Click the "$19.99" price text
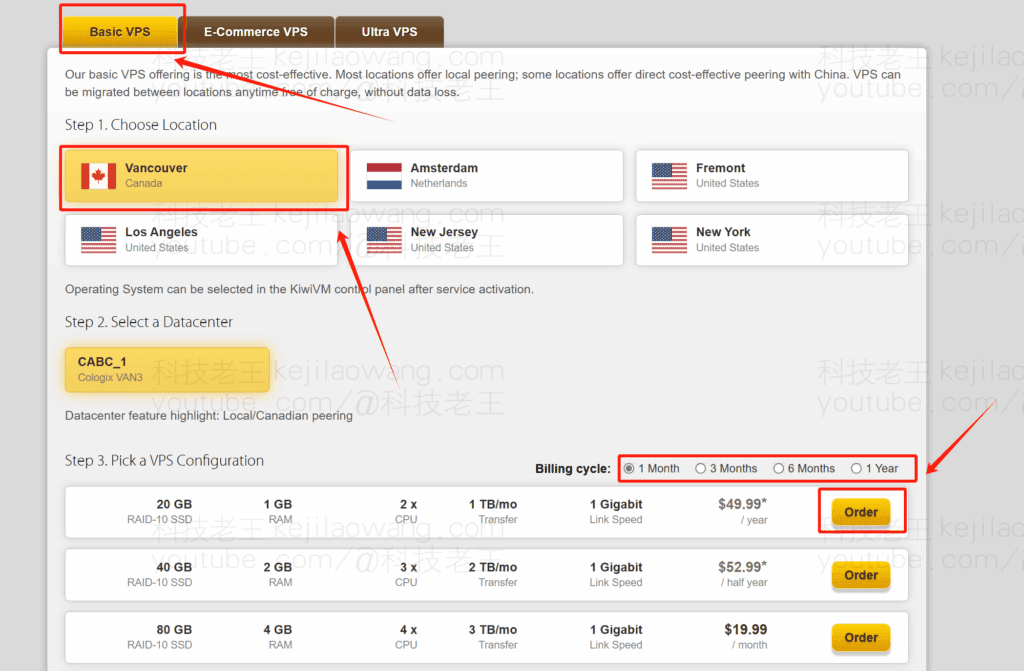The width and height of the screenshot is (1024, 671). pyautogui.click(x=746, y=629)
